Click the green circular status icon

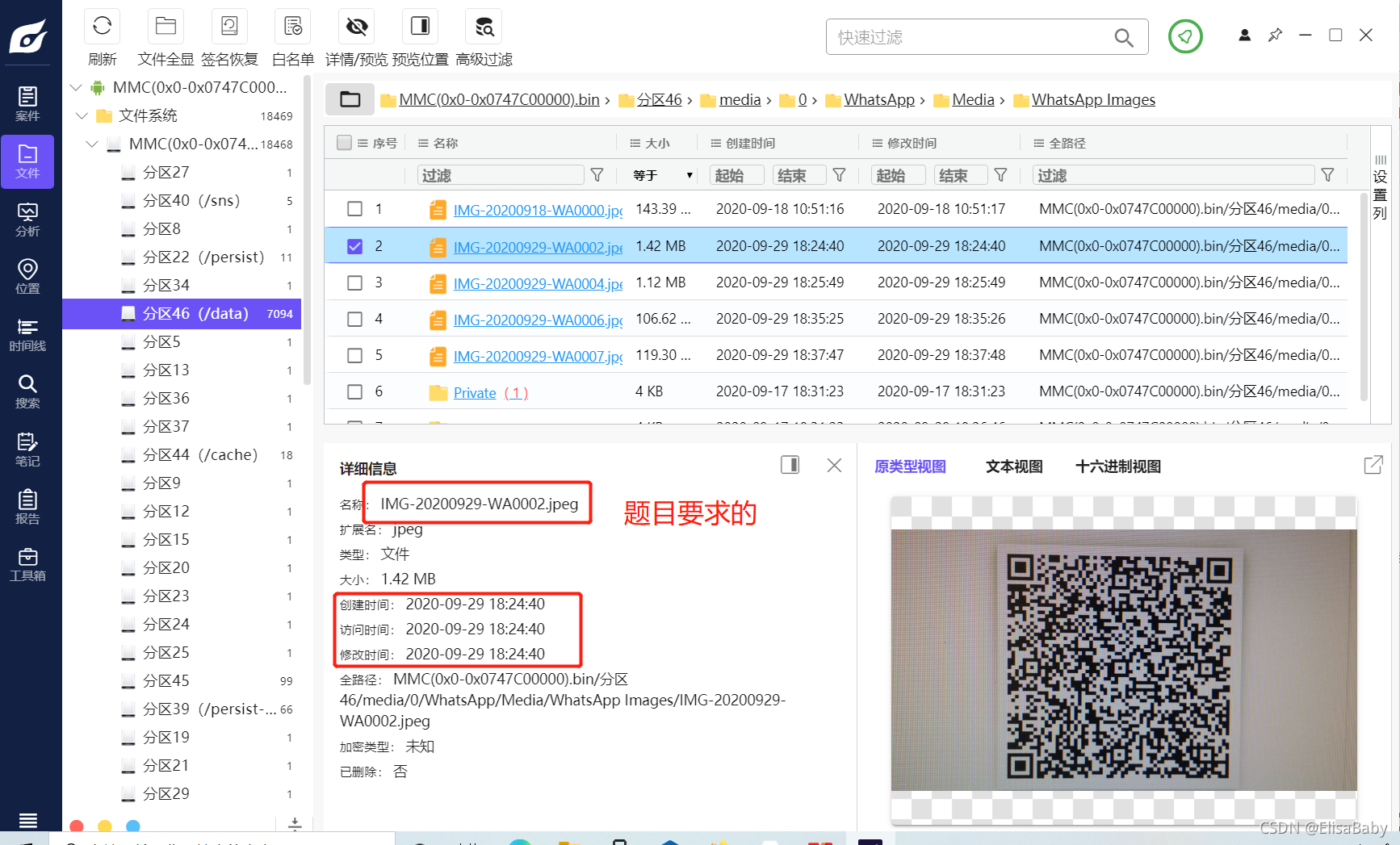tap(1185, 36)
